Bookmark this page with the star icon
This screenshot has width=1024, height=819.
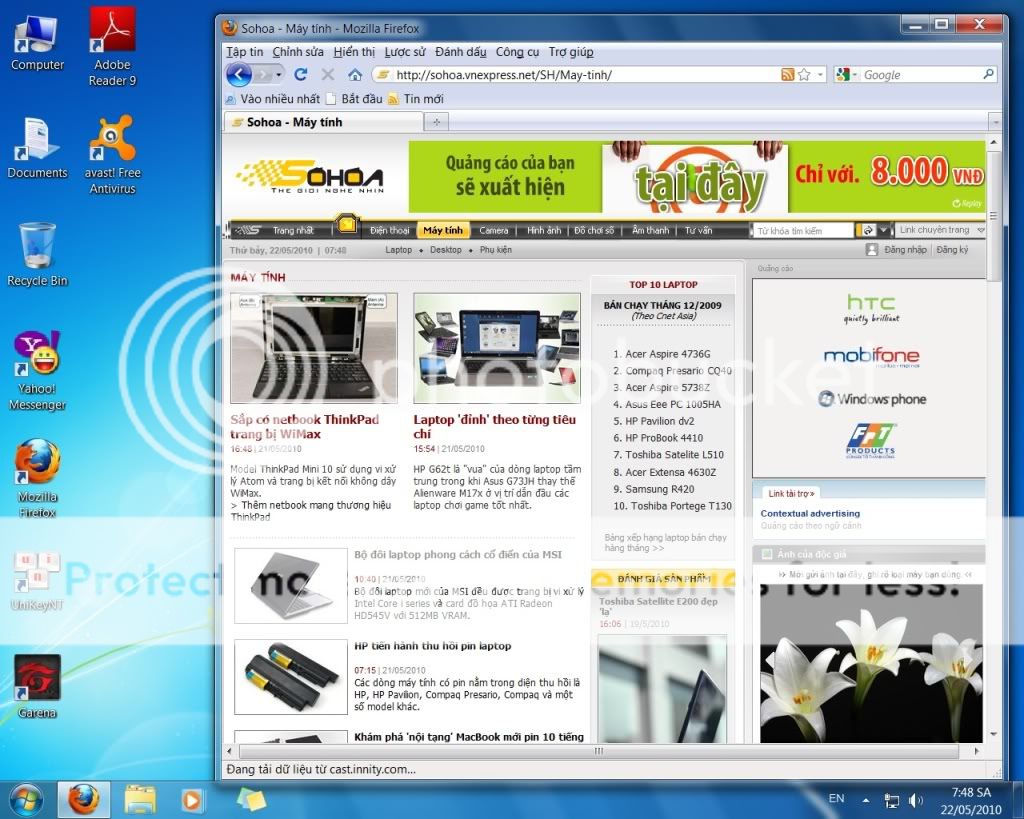tap(804, 75)
